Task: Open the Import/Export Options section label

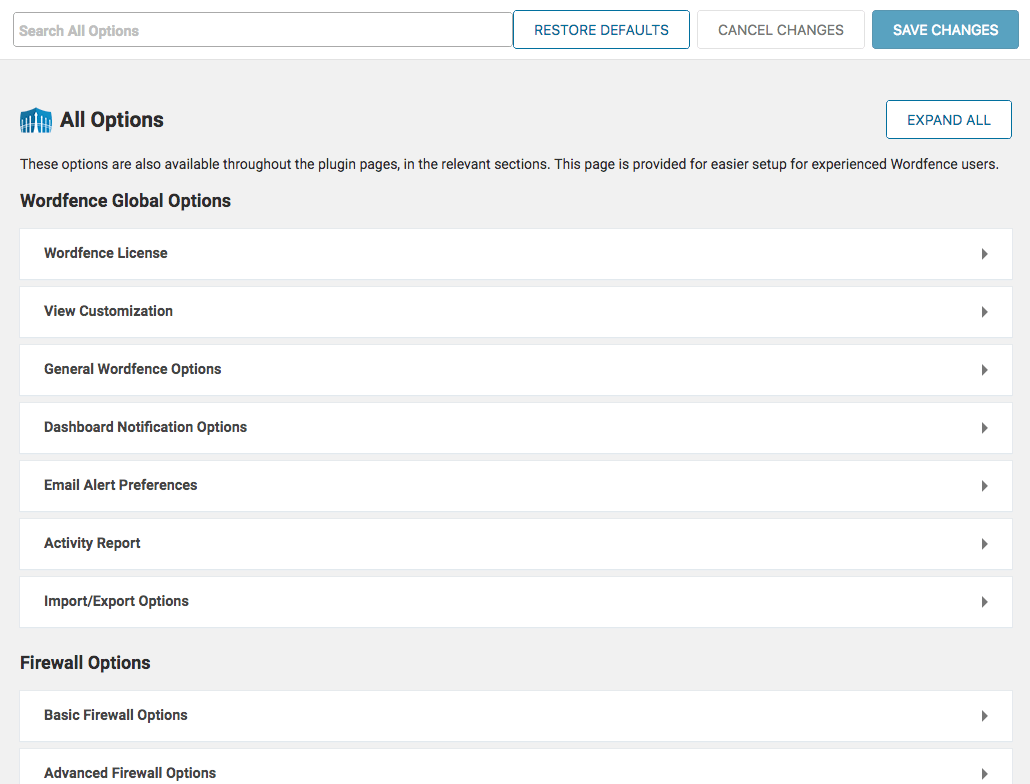Action: pos(116,601)
